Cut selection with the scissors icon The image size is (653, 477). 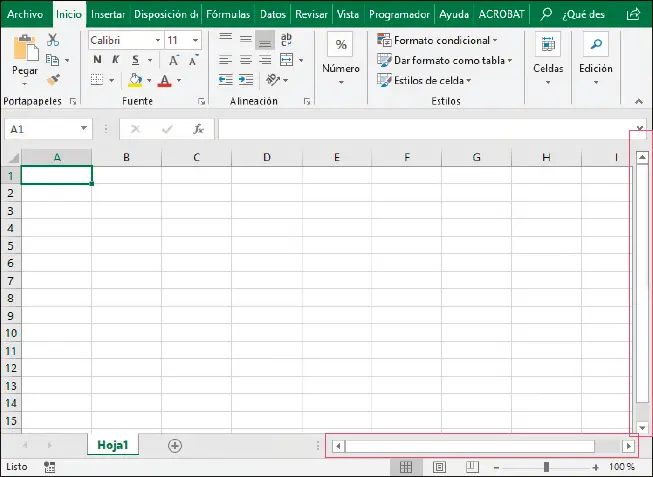coord(52,40)
